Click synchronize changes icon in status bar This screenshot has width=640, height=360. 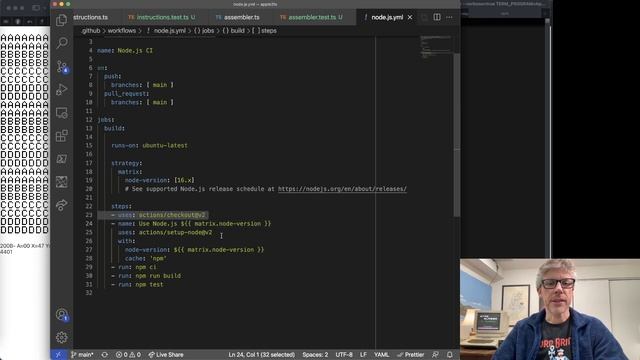point(104,355)
